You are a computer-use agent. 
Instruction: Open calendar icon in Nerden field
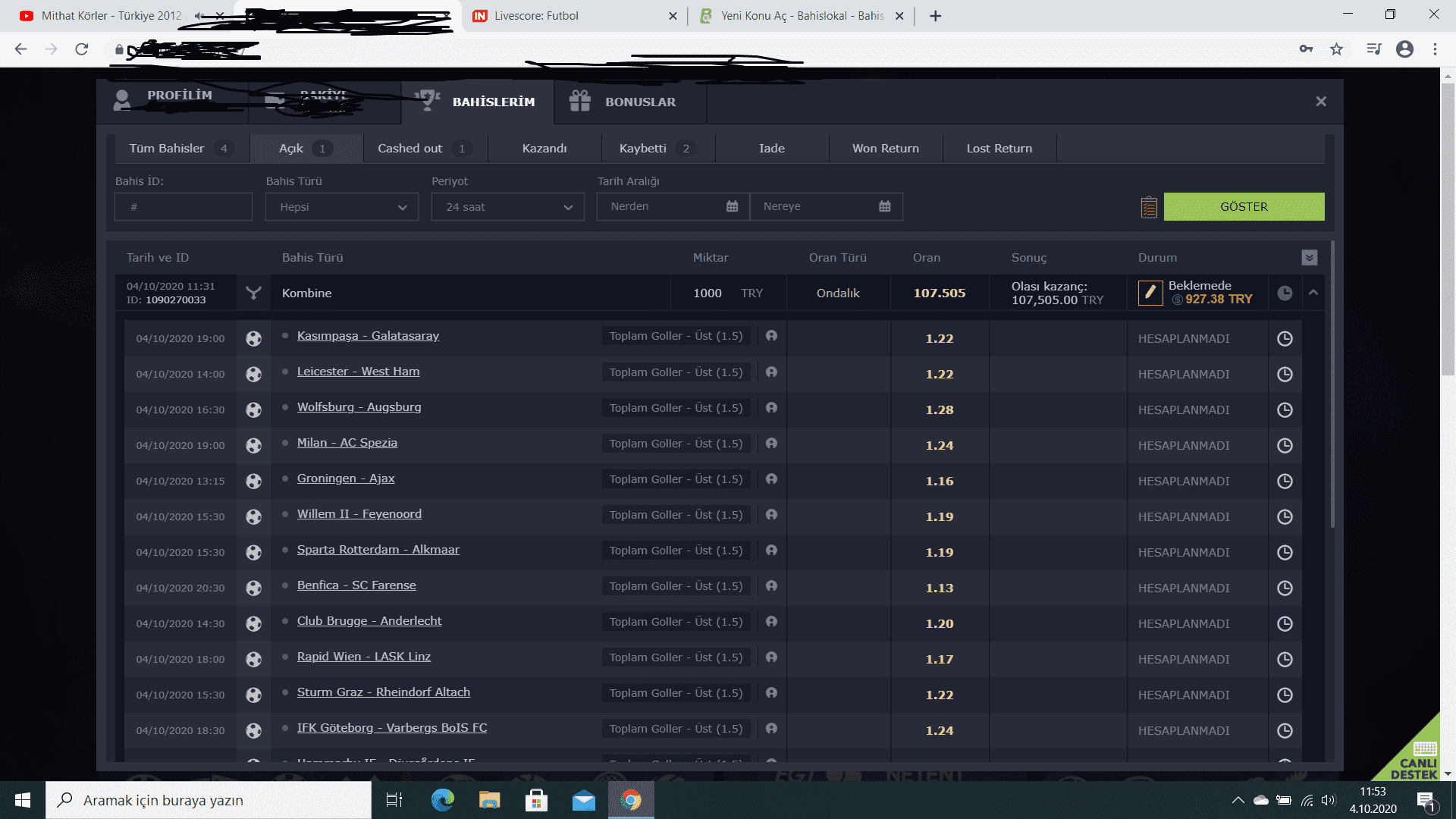pos(732,206)
